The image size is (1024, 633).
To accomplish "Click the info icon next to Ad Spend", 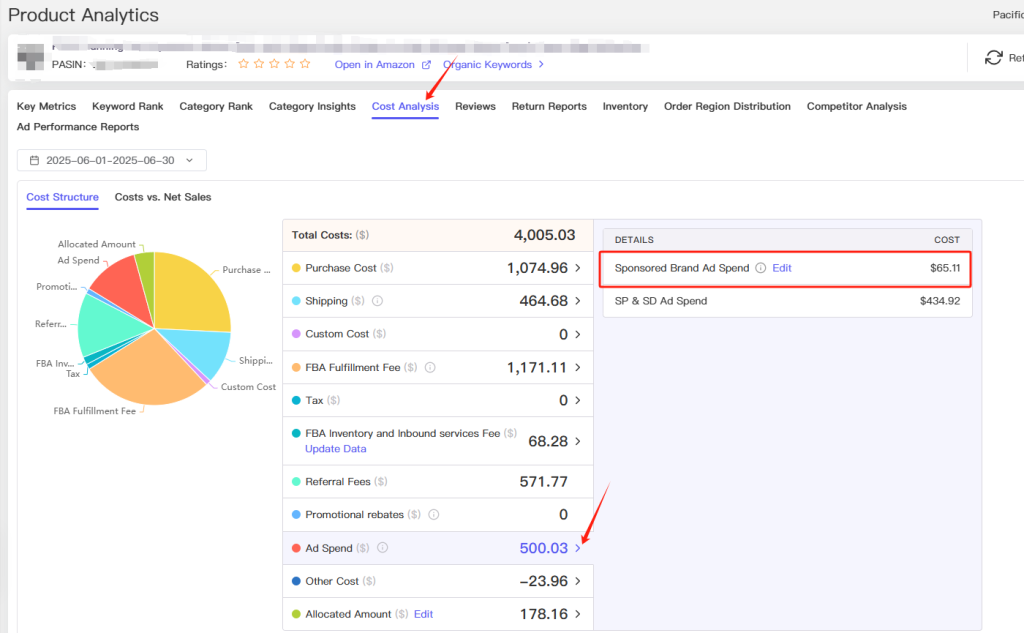I will (383, 547).
